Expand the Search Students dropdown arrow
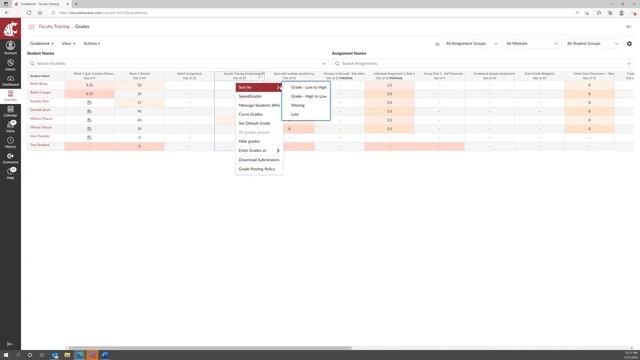 (324, 64)
